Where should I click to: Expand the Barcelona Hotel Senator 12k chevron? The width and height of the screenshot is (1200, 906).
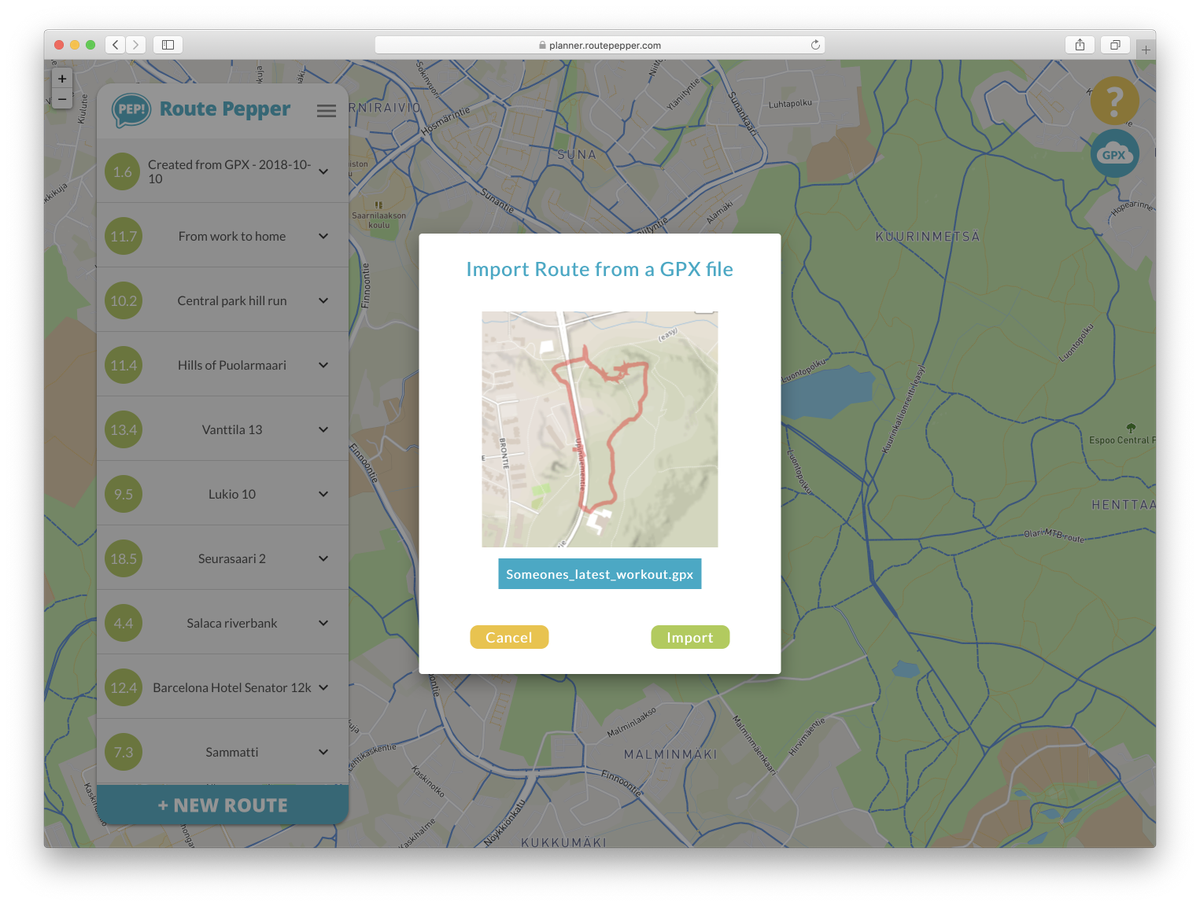[x=323, y=688]
